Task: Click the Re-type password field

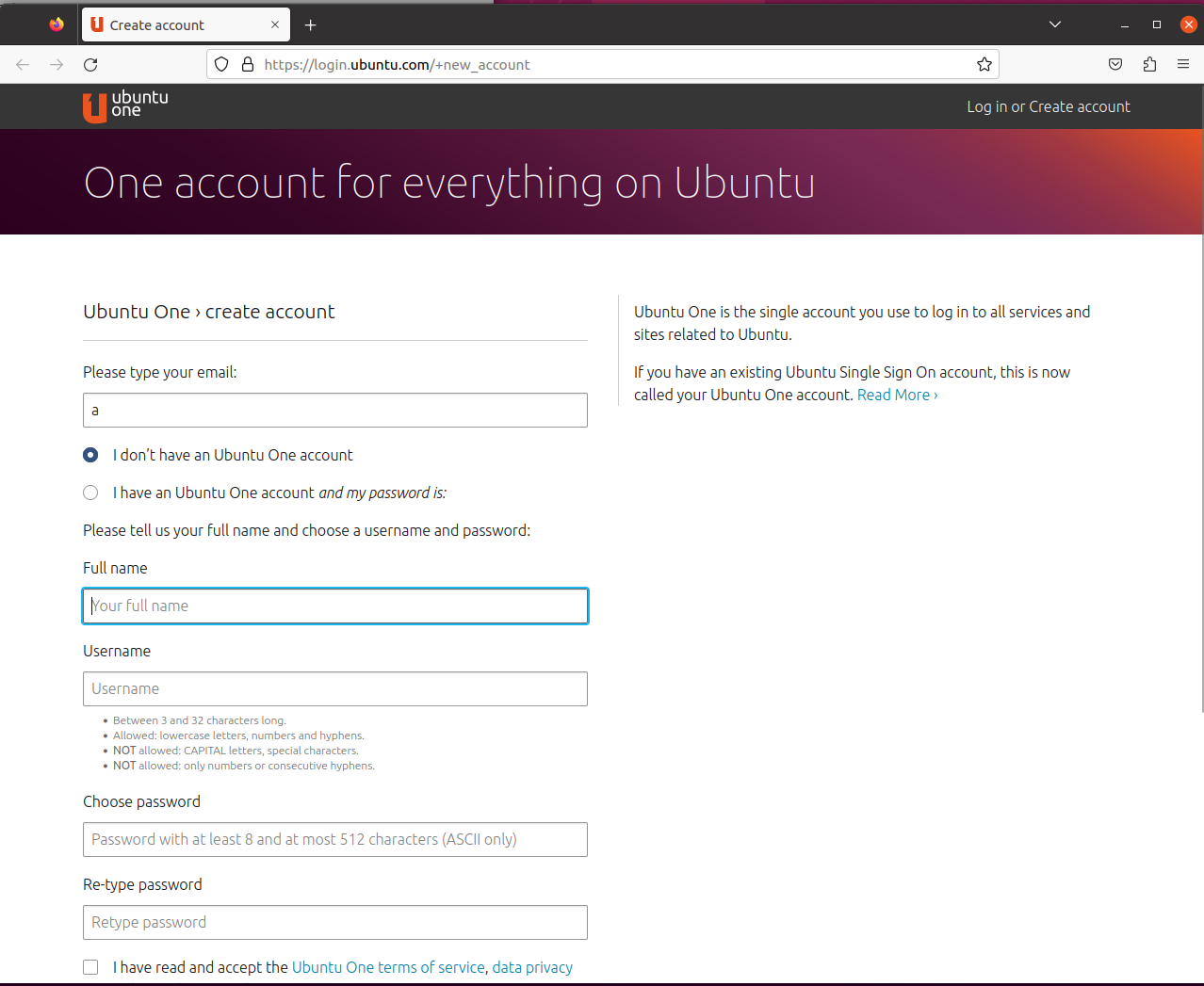Action: tap(335, 922)
